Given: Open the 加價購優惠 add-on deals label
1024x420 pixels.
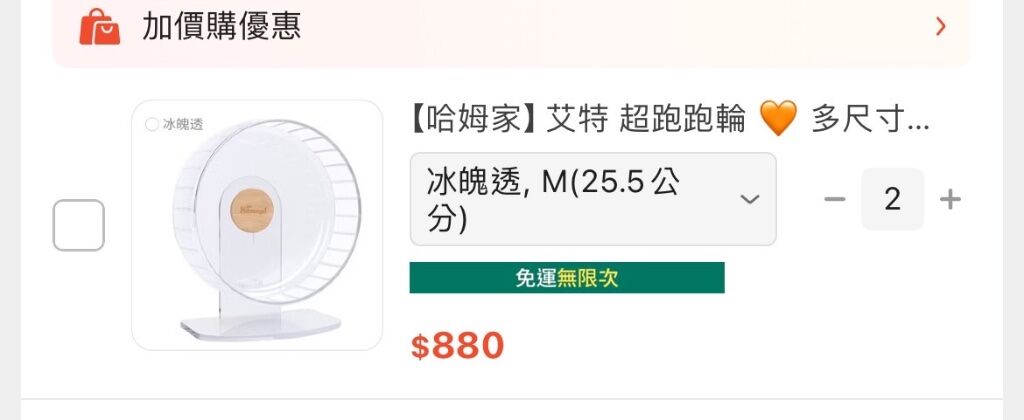Looking at the screenshot, I should click(x=221, y=27).
